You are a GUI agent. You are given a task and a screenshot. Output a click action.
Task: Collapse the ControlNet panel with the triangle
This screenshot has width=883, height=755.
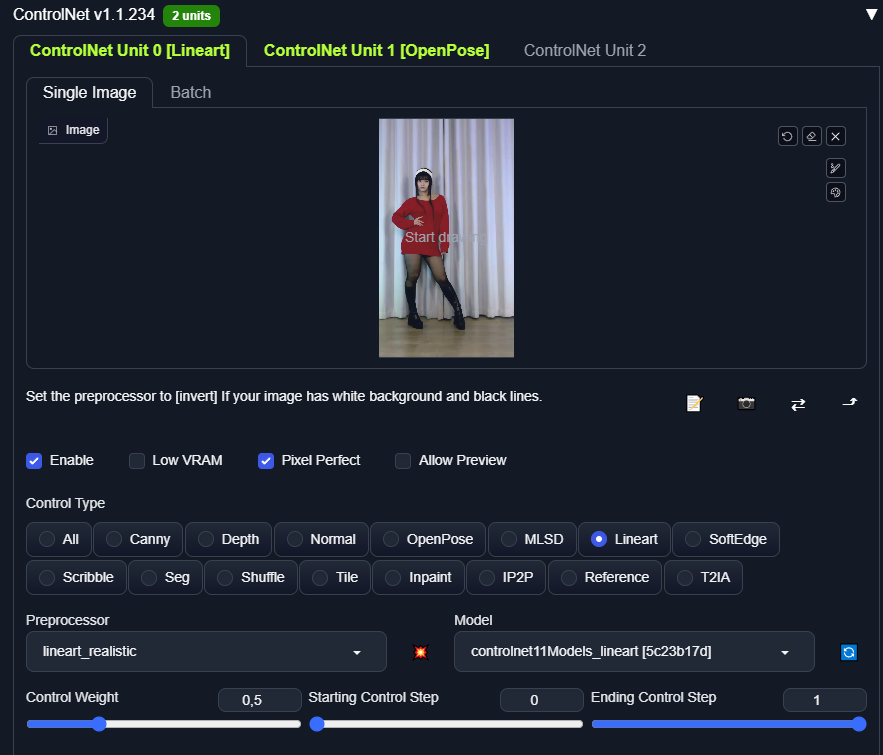(x=872, y=14)
